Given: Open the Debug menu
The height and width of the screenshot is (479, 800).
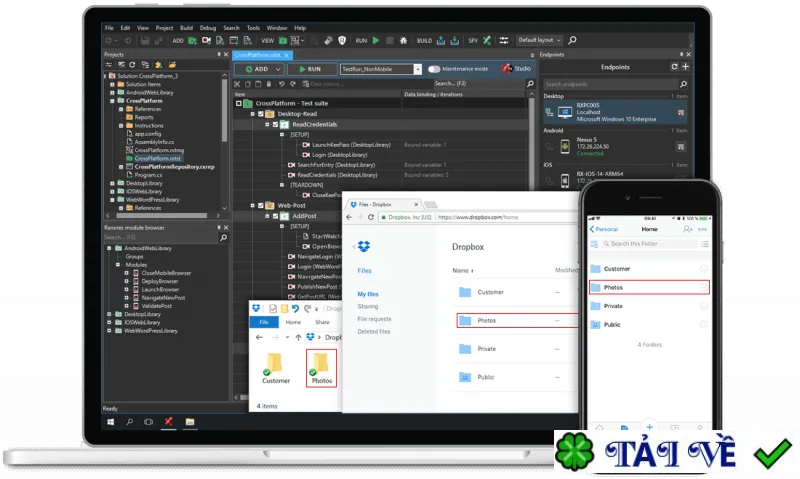Looking at the screenshot, I should (208, 28).
